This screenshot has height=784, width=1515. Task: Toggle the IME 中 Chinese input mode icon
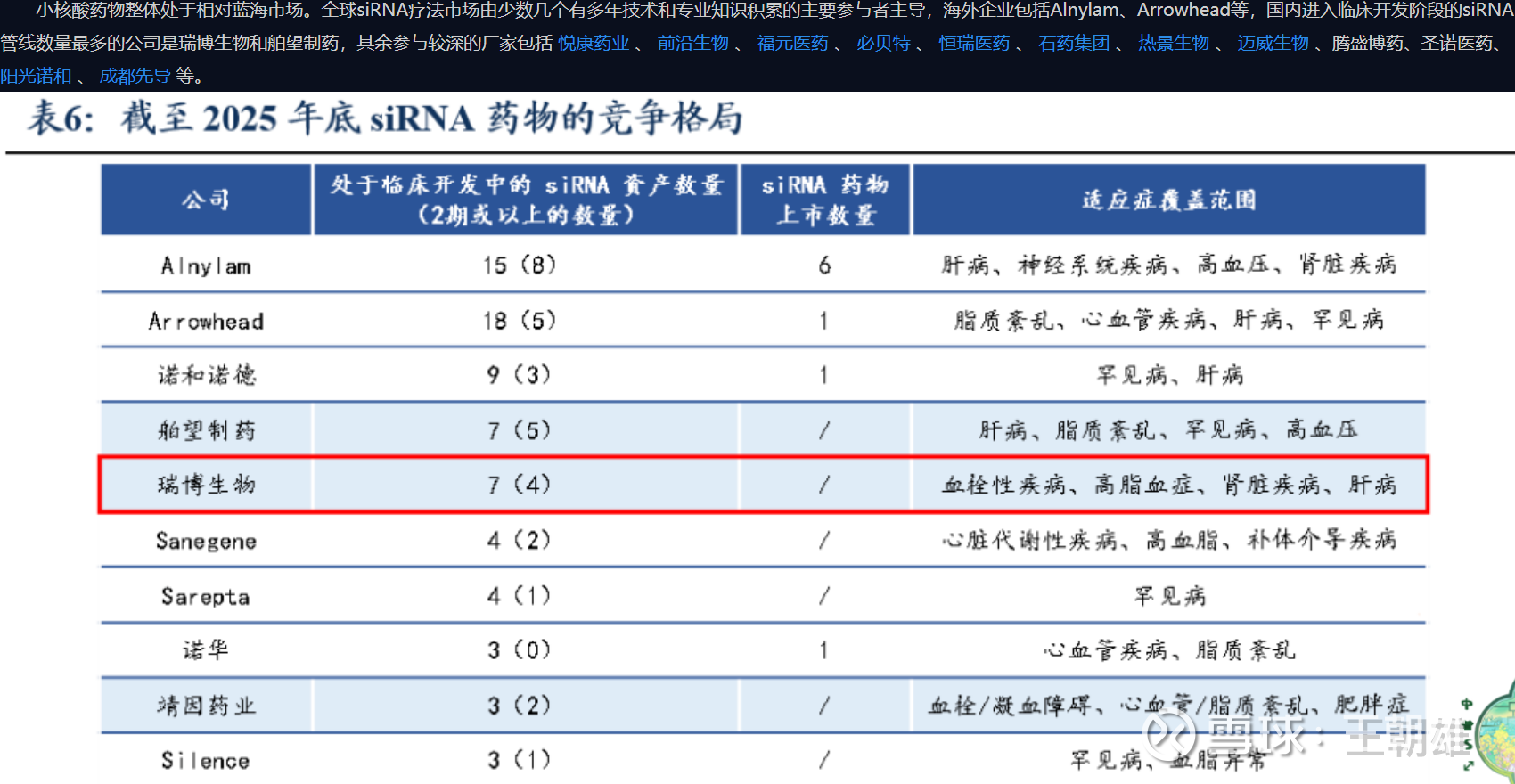tap(1467, 704)
